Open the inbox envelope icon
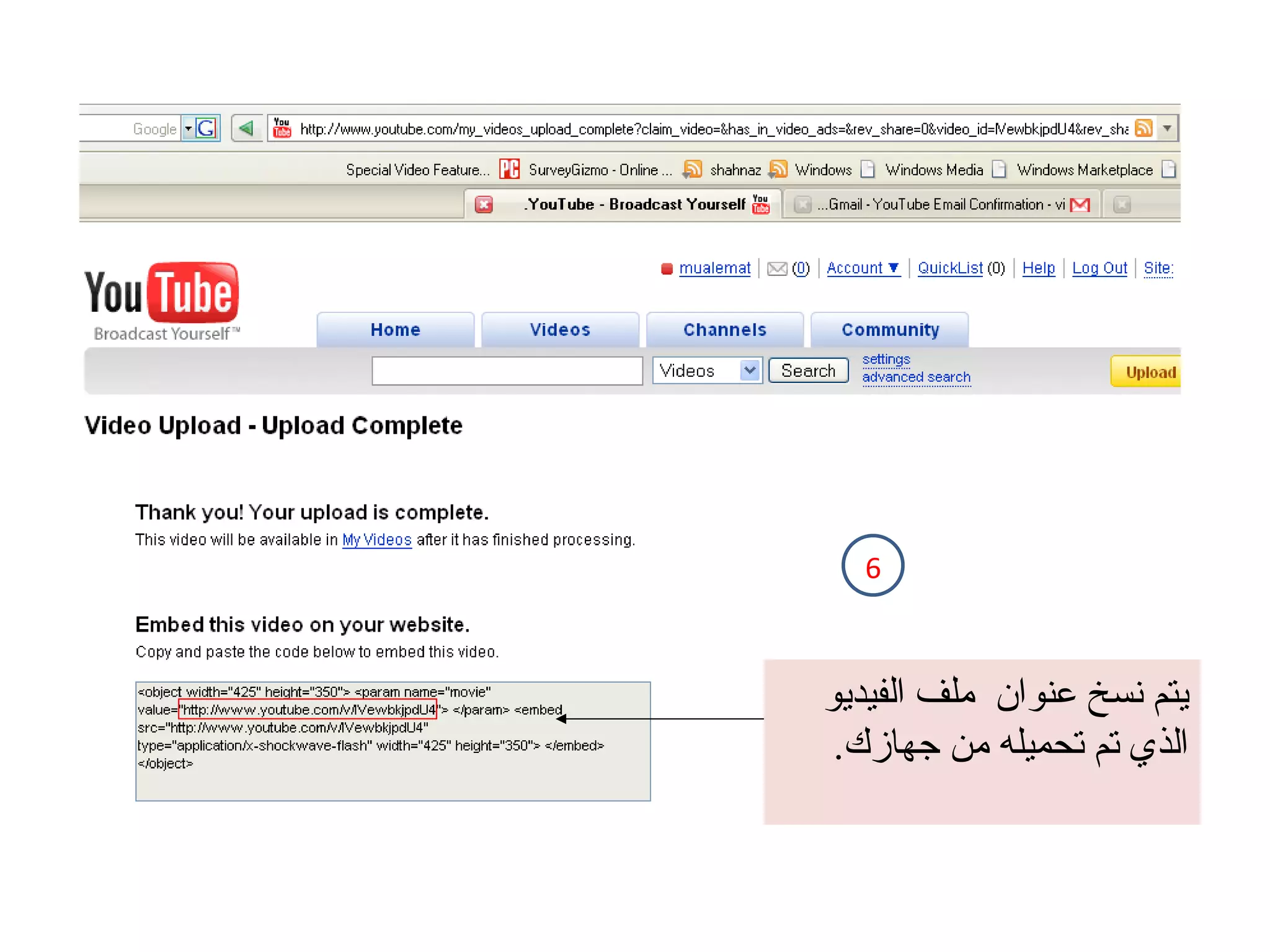Viewport: 1270px width, 952px height. pos(777,268)
